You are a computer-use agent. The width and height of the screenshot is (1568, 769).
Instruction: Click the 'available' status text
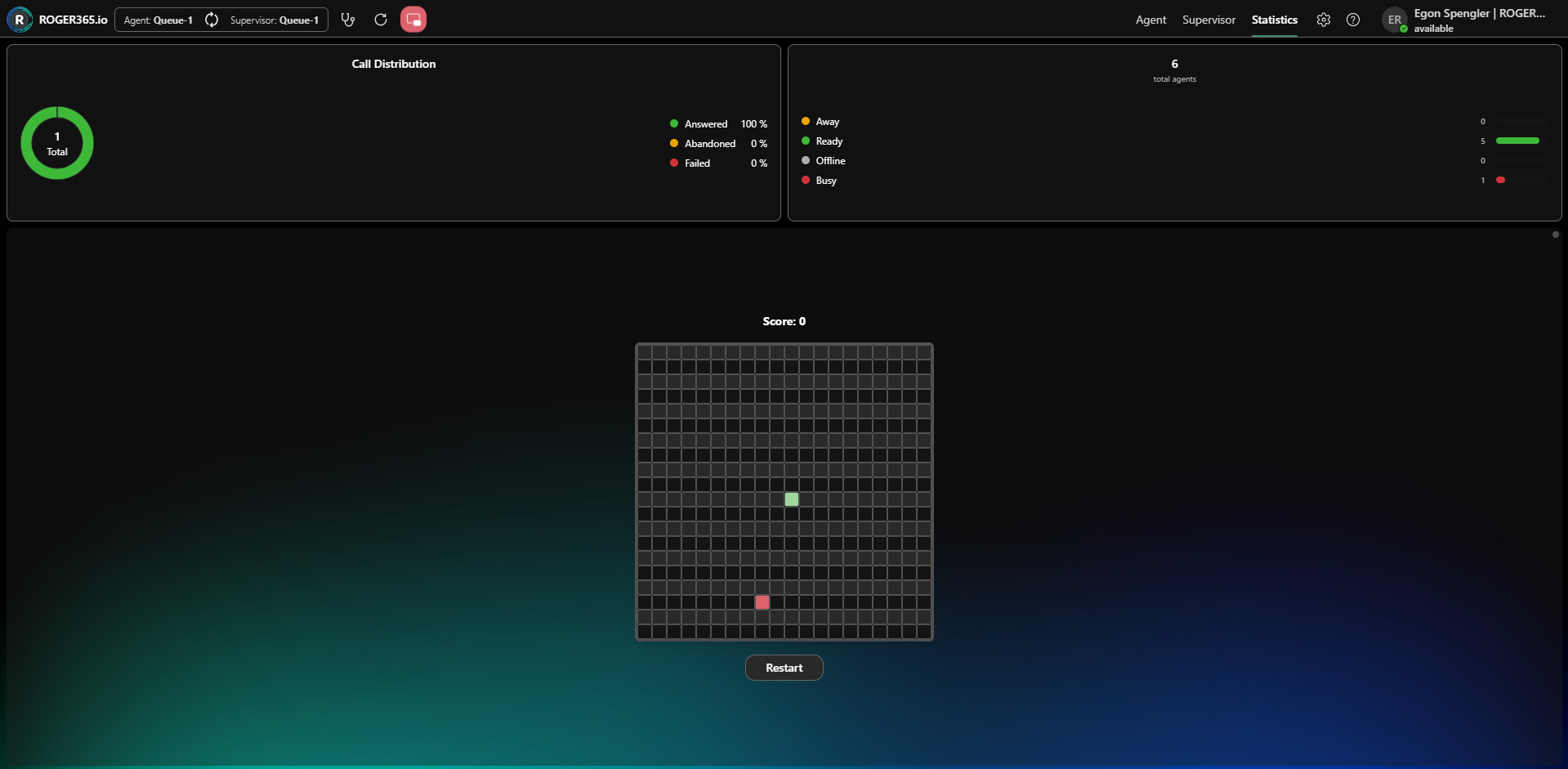pos(1433,29)
